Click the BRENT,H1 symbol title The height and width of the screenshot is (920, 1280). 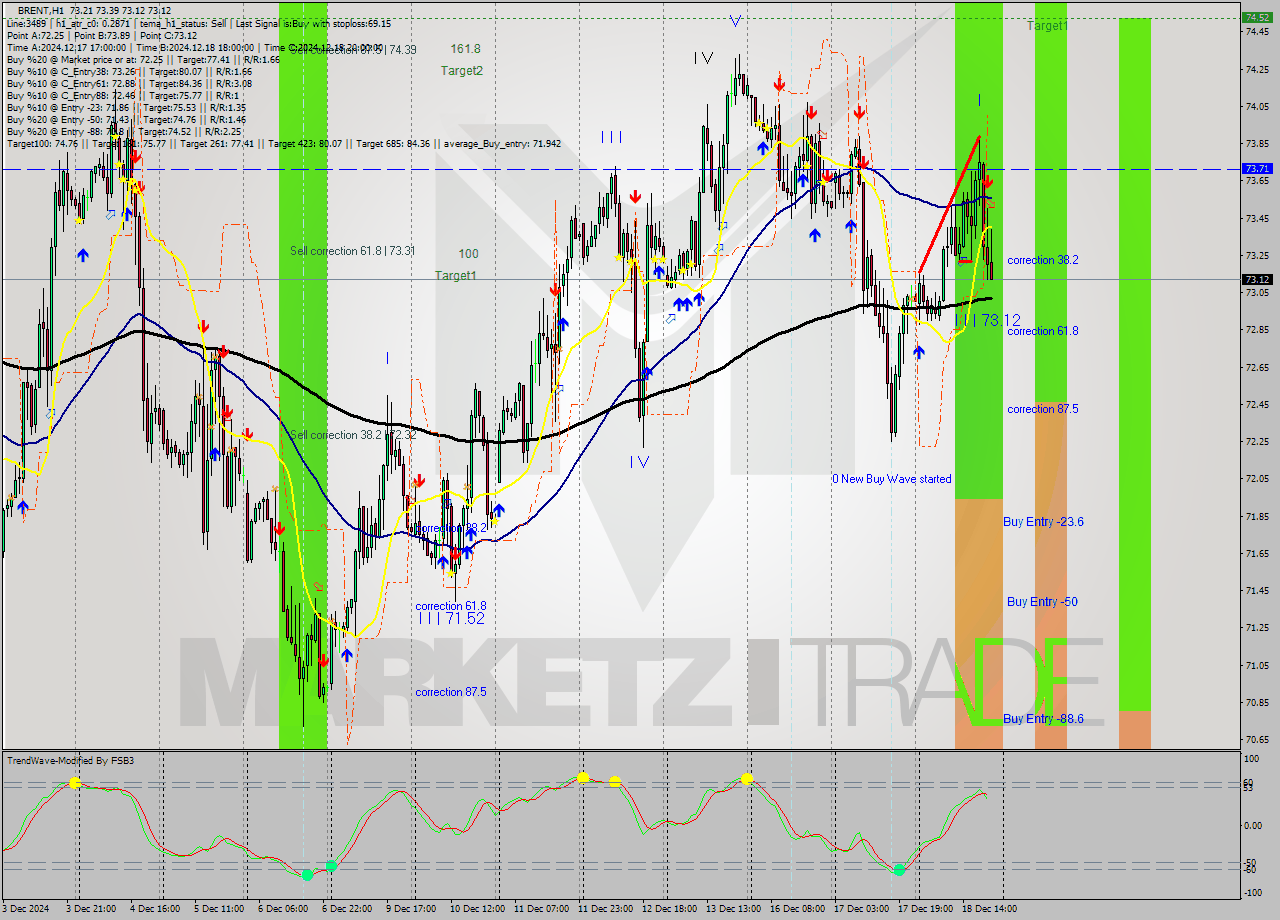(42, 9)
